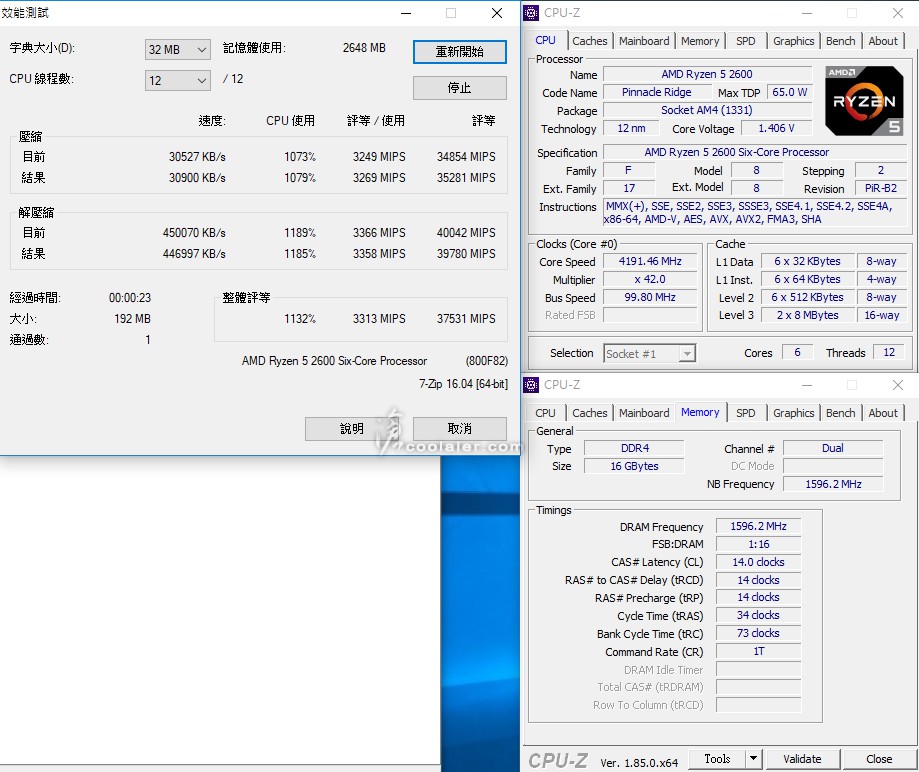Expand the arrow next to the Tools button

(x=753, y=759)
